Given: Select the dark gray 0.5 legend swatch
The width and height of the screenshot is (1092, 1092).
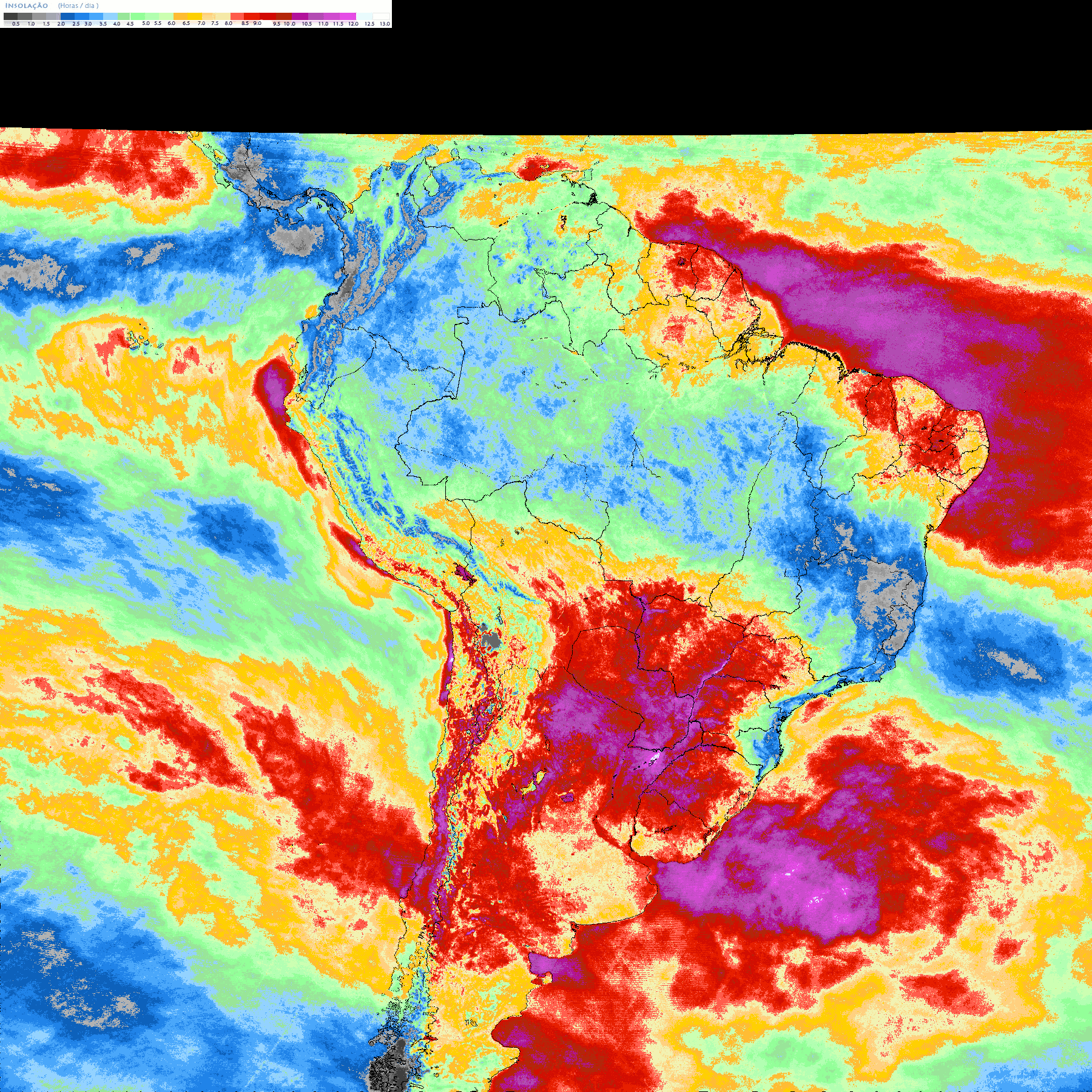Looking at the screenshot, I should [10, 16].
